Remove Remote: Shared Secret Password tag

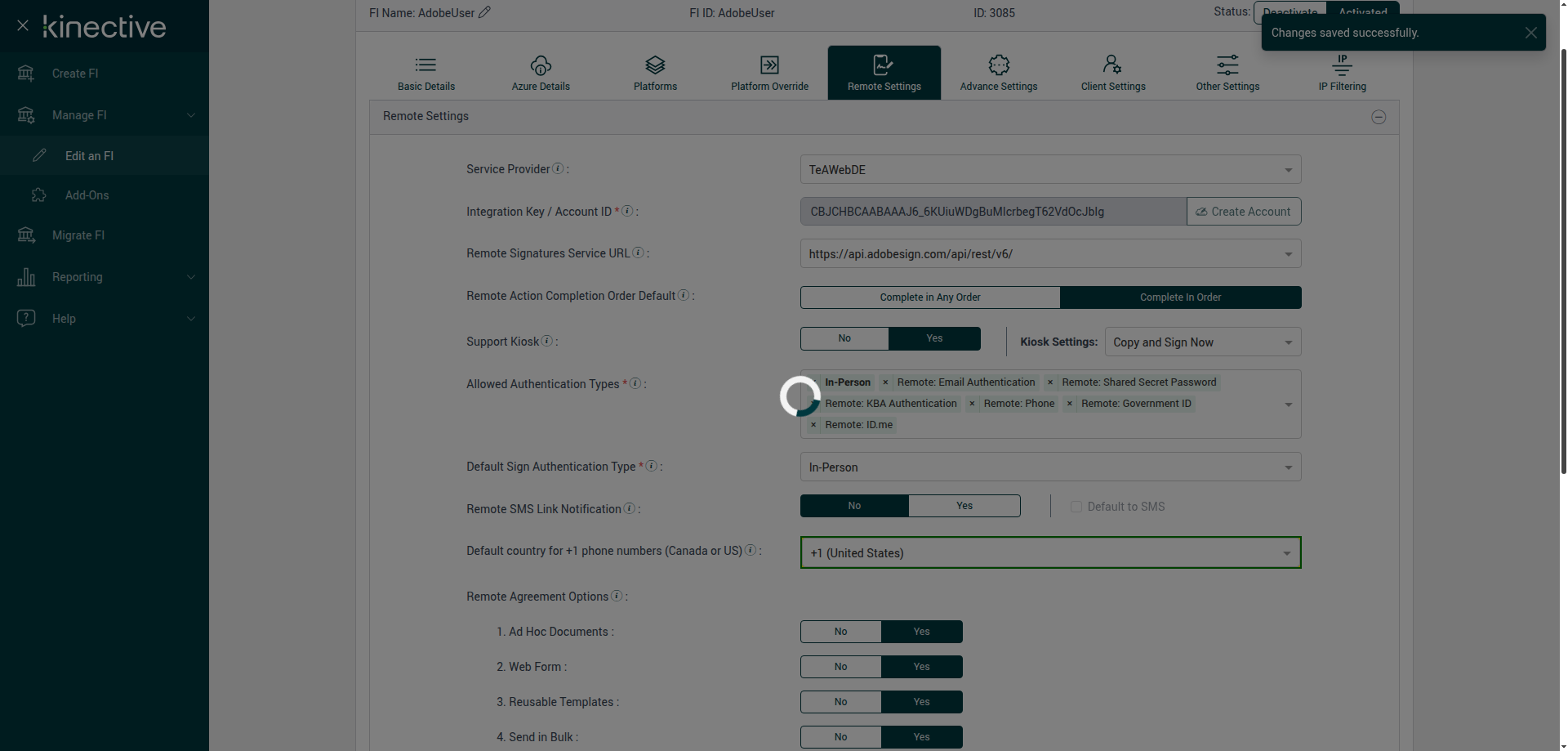pyautogui.click(x=1050, y=382)
